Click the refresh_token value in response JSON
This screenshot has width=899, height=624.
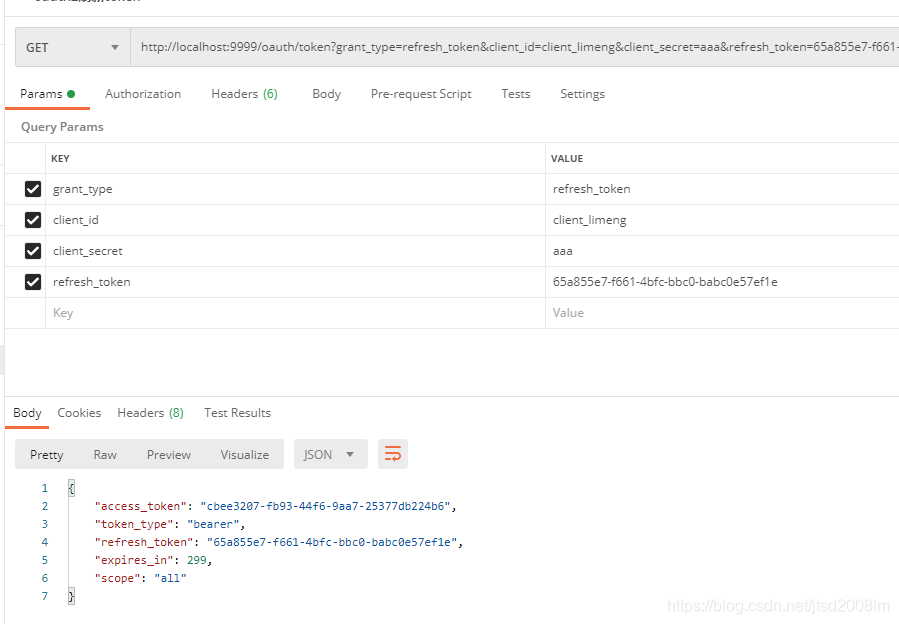(332, 543)
